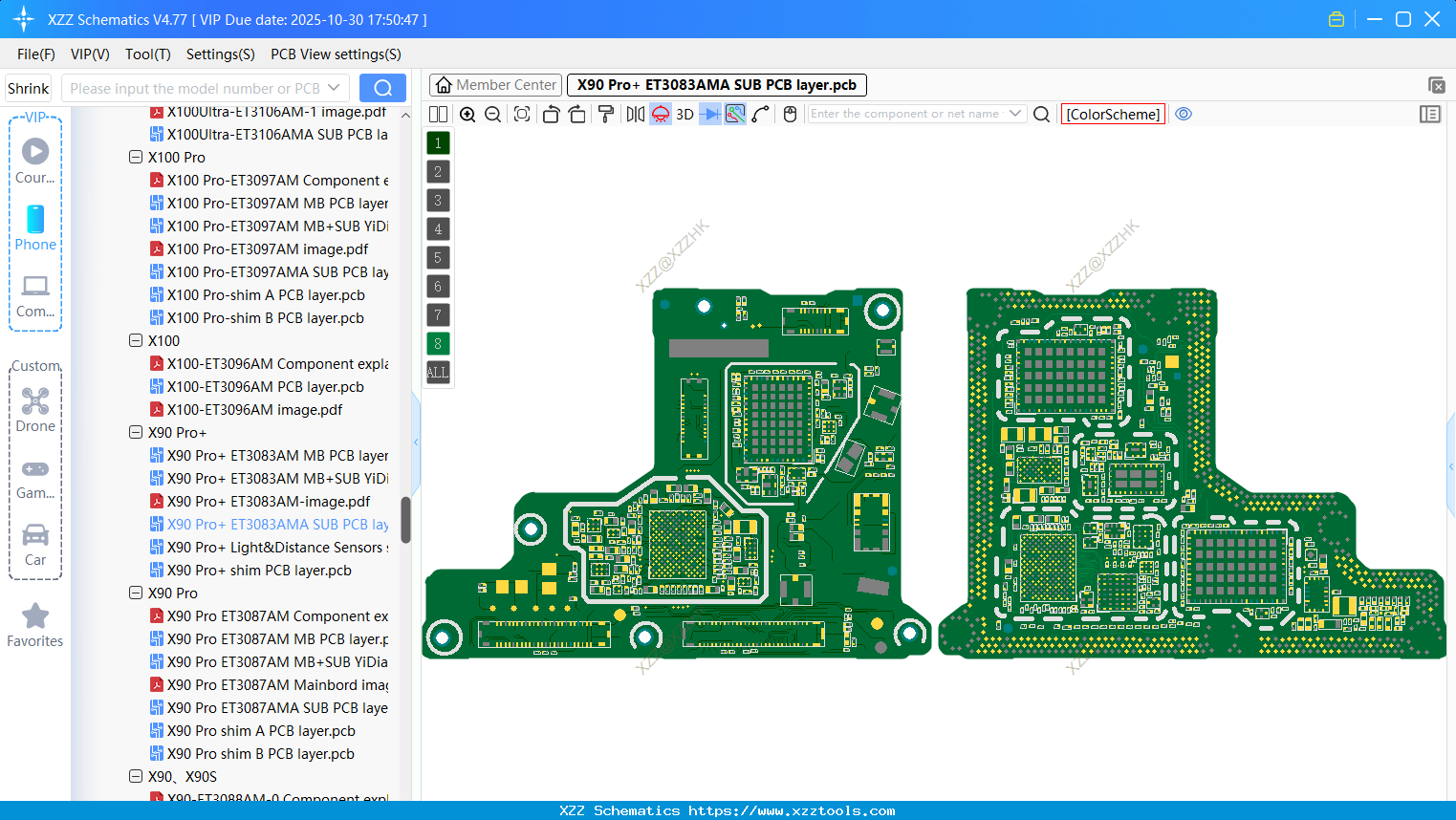Open the ColorScheme selector

pyautogui.click(x=1113, y=114)
